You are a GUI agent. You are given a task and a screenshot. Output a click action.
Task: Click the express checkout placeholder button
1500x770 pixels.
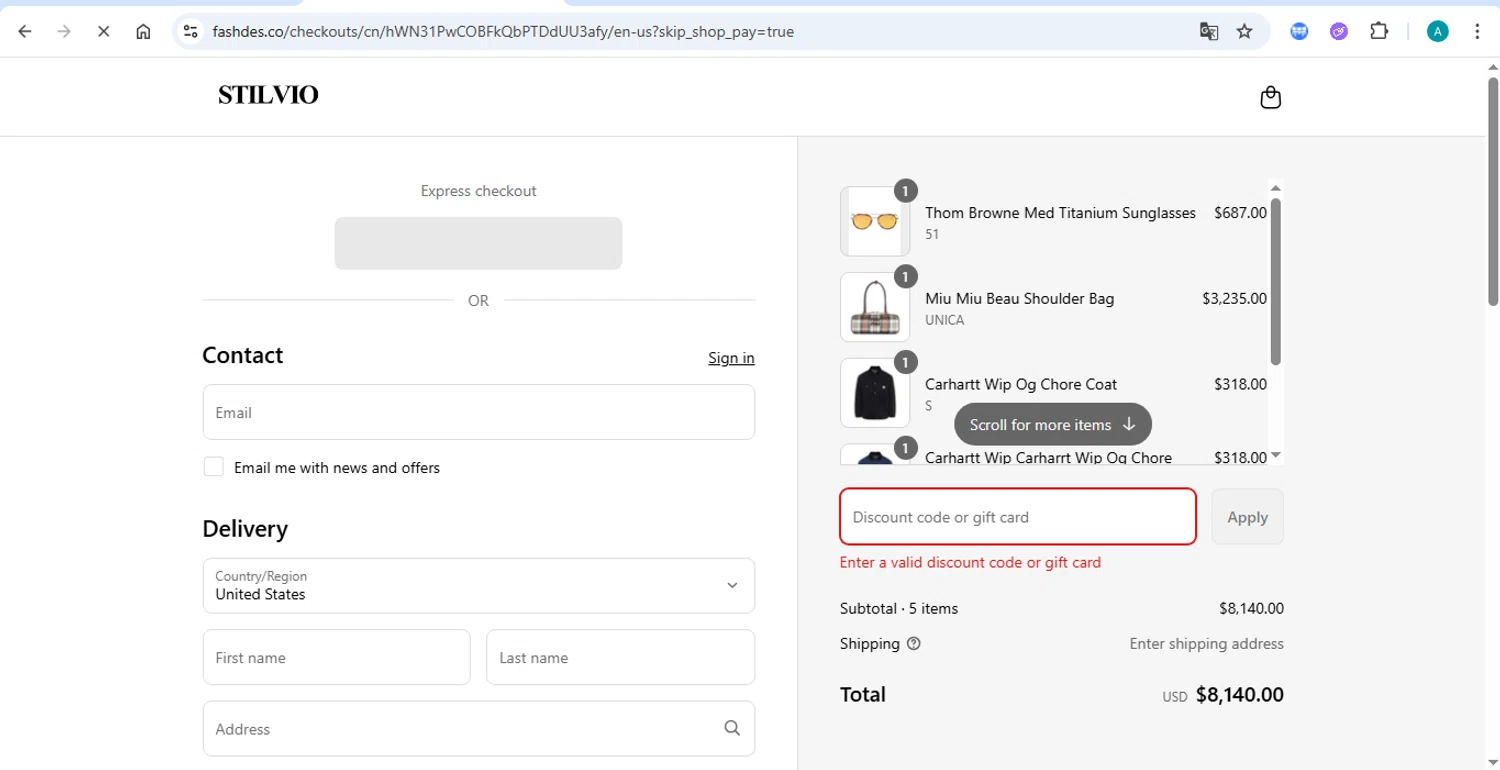[x=478, y=243]
